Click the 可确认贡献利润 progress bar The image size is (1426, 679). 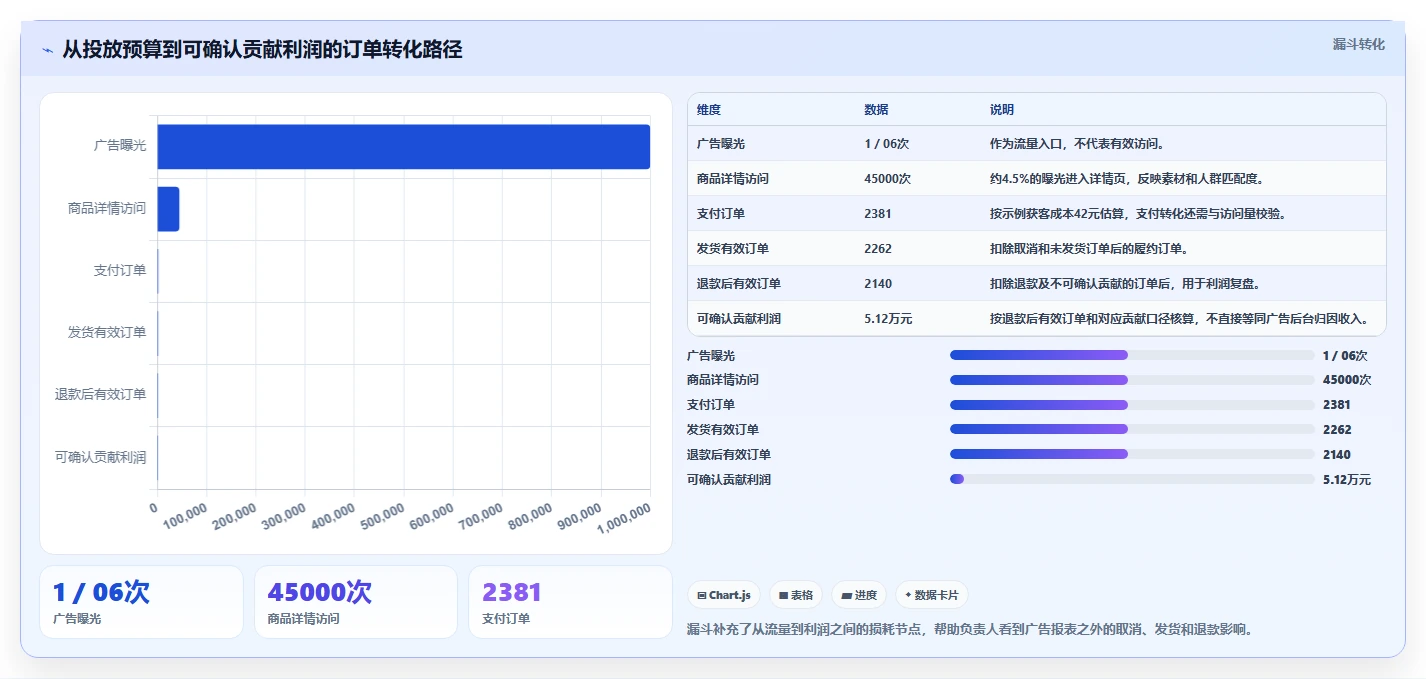[x=1132, y=479]
